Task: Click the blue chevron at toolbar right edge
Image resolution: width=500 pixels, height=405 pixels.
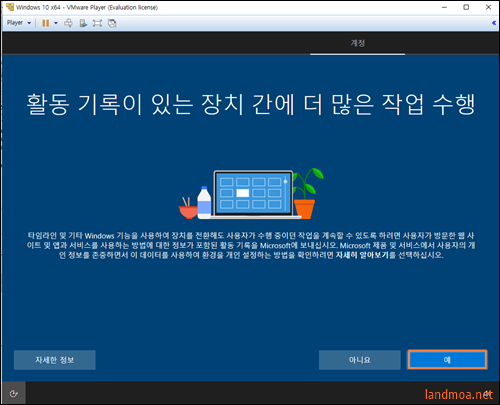Action: tap(494, 23)
